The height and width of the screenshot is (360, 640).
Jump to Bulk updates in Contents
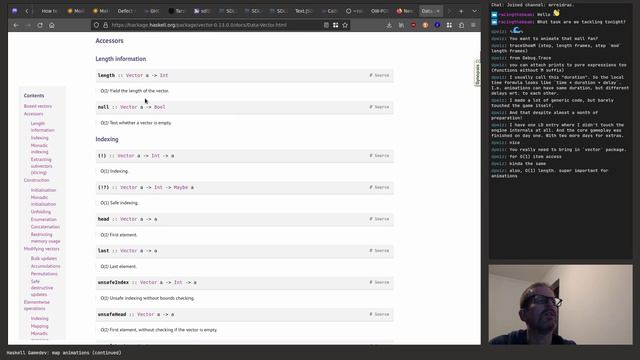(x=44, y=258)
